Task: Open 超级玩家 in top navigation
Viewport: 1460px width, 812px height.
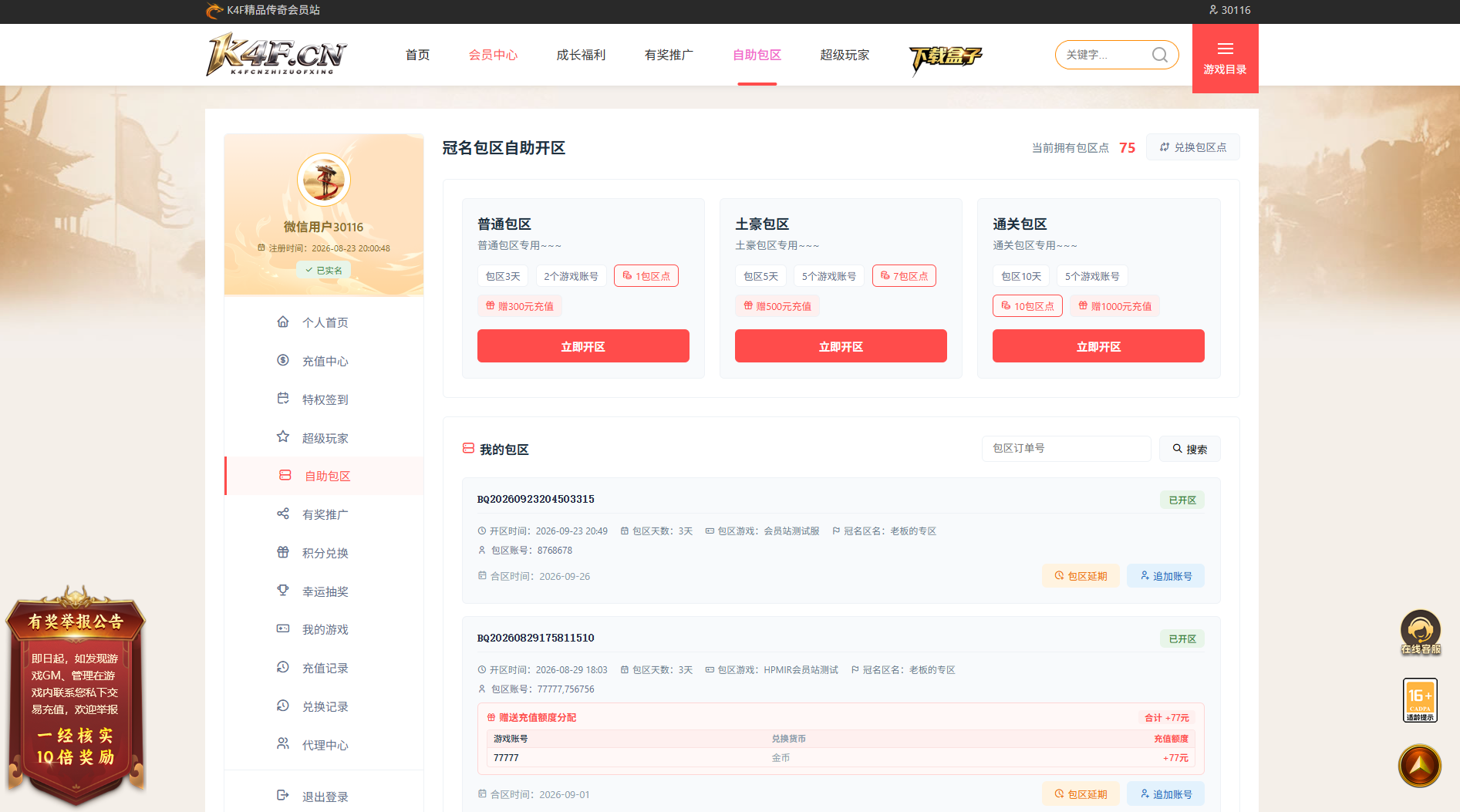Action: pos(845,55)
